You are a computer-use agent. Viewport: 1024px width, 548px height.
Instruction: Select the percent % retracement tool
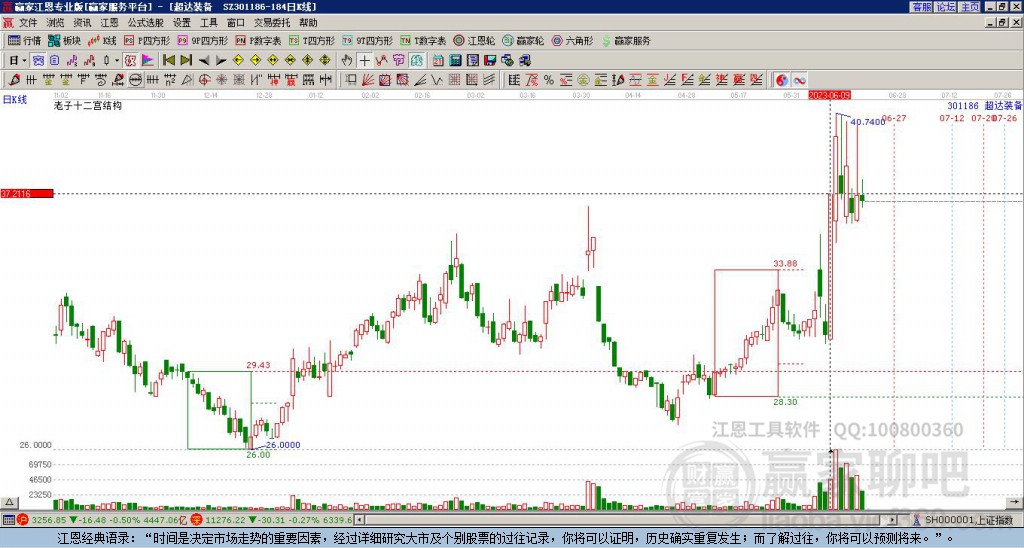click(549, 80)
